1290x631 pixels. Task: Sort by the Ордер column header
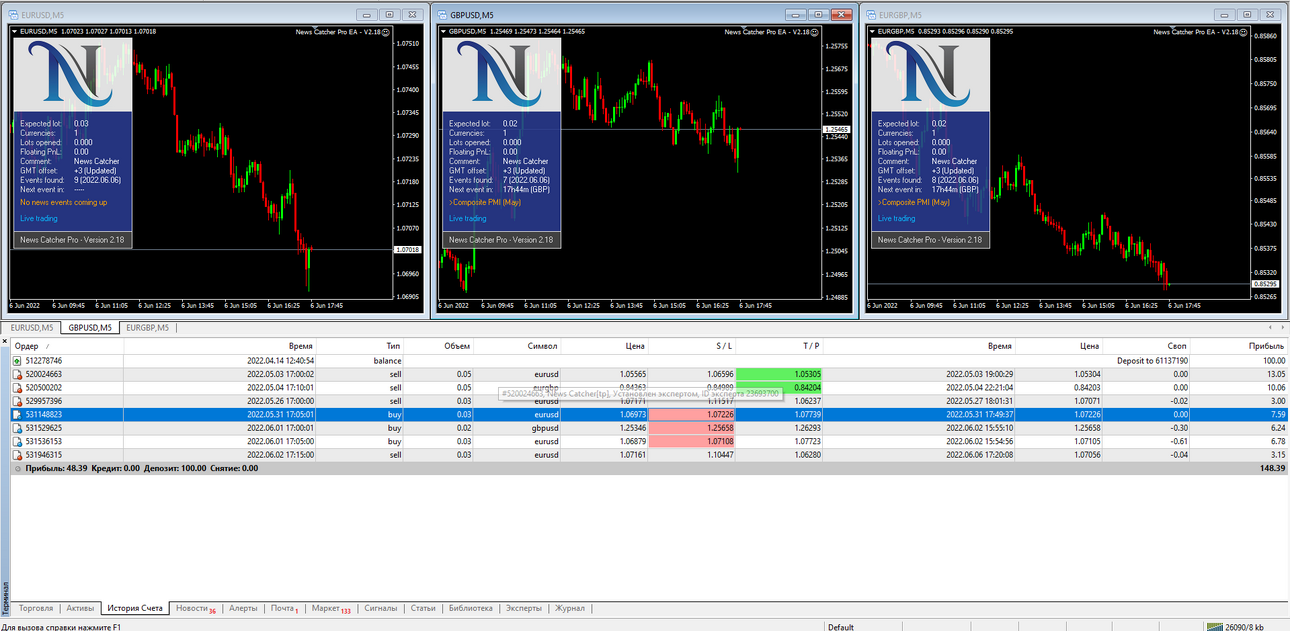coord(67,346)
